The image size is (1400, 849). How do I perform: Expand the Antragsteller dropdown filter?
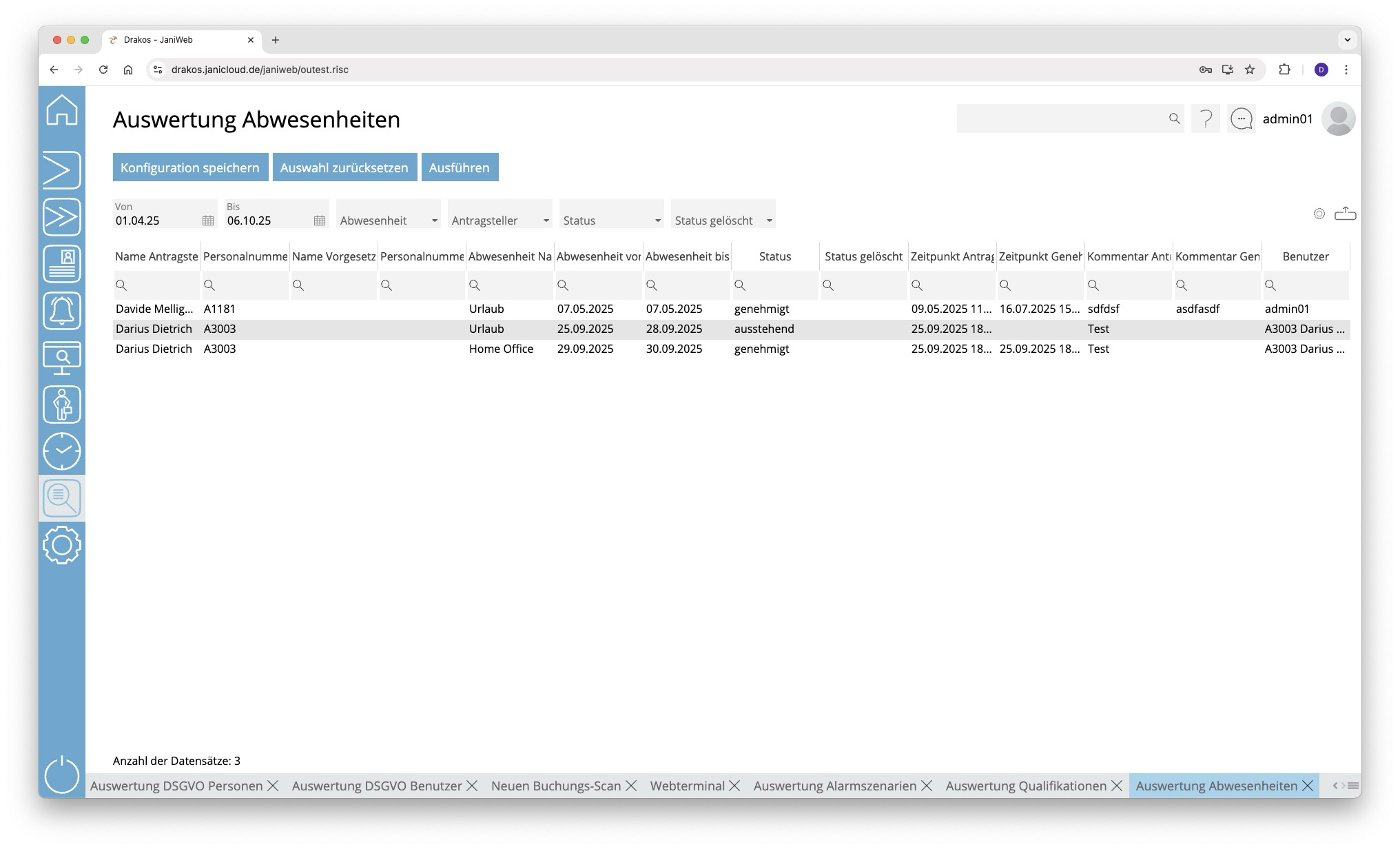(500, 221)
